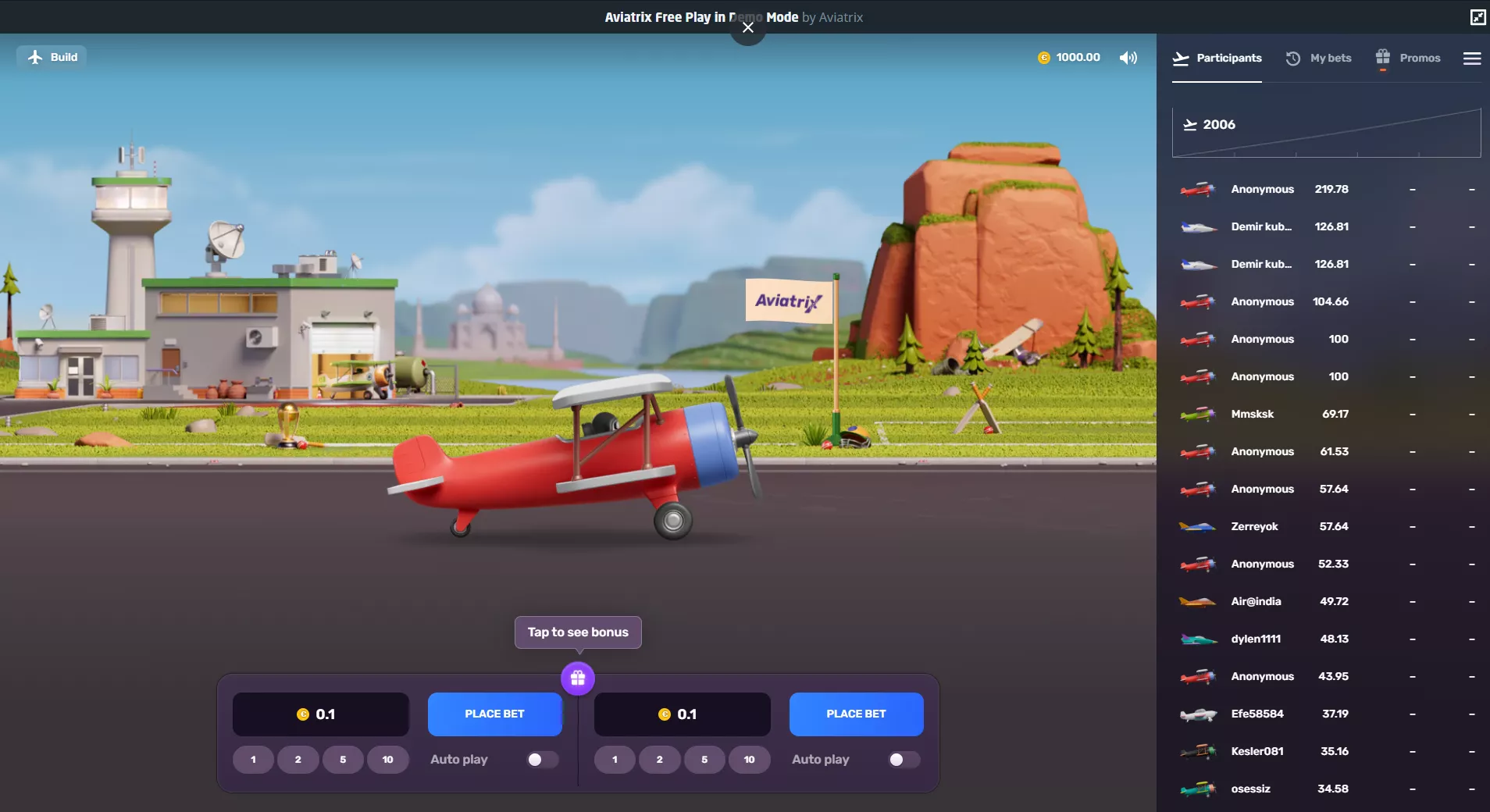Open the Build airplane customization

tap(52, 56)
